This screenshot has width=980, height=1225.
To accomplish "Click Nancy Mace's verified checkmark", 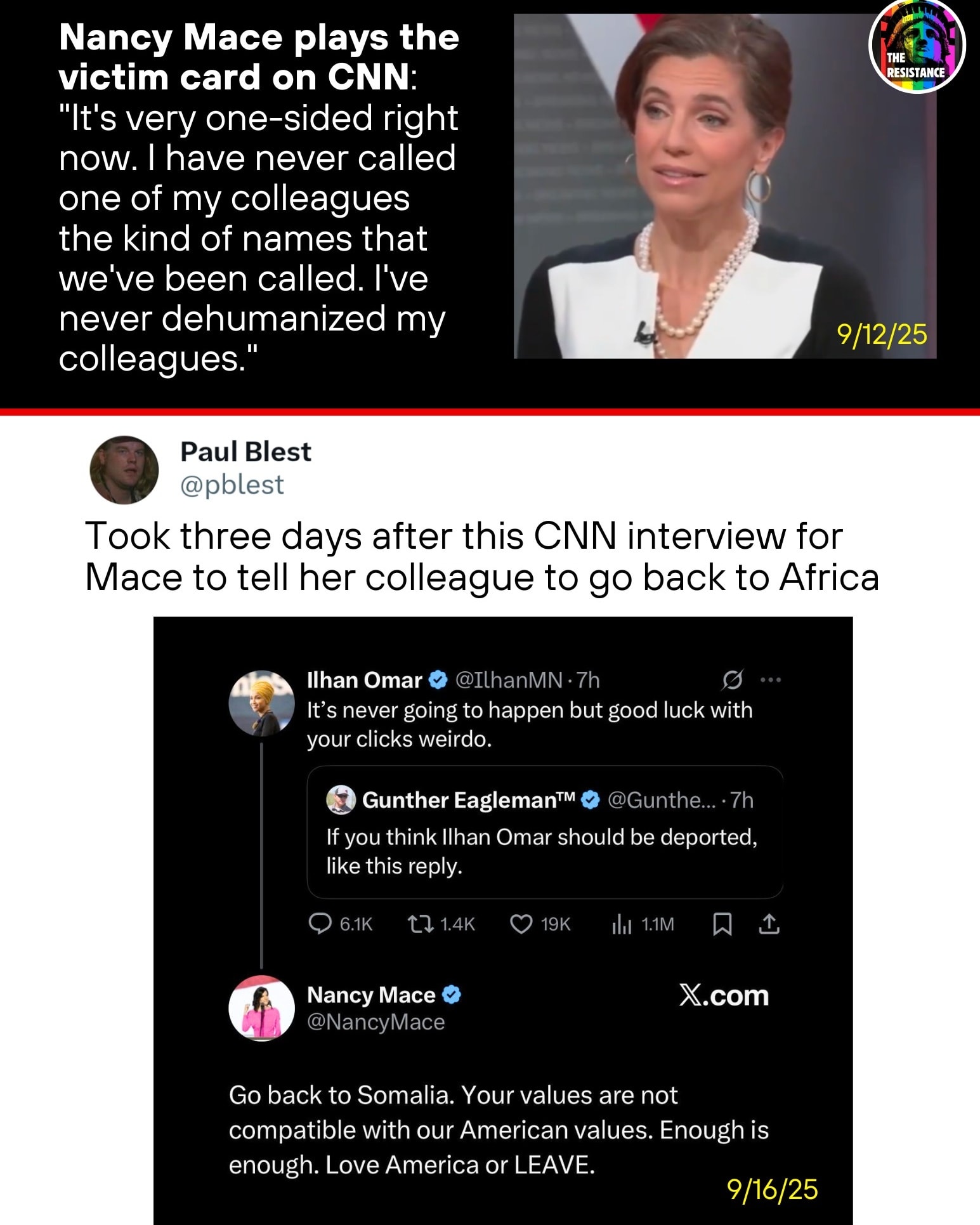I will (450, 995).
